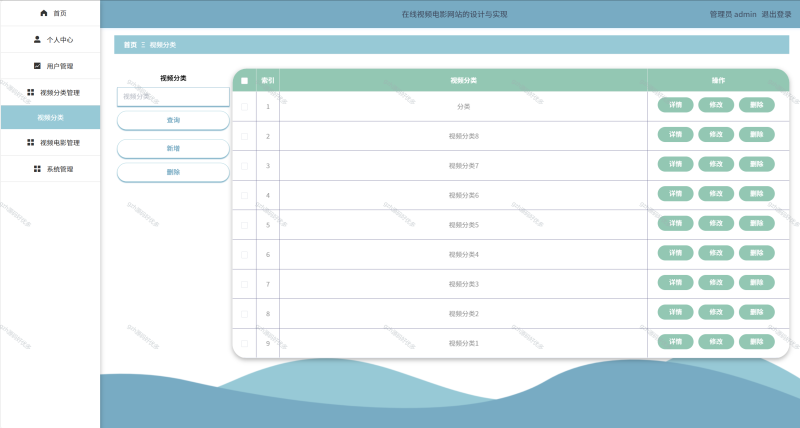Click the grid icon beside 视频电影管理
This screenshot has width=800, height=428.
coord(30,143)
